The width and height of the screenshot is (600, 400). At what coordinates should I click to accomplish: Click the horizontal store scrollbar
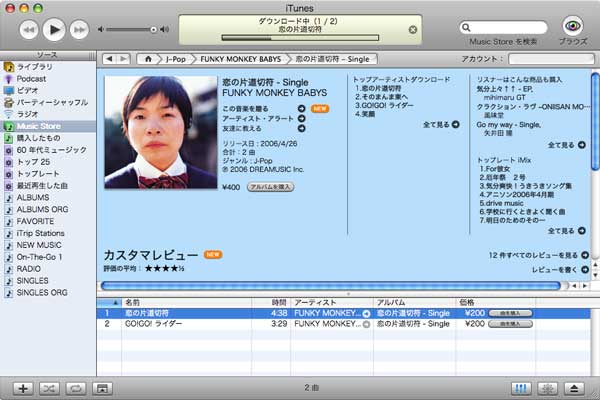point(331,286)
